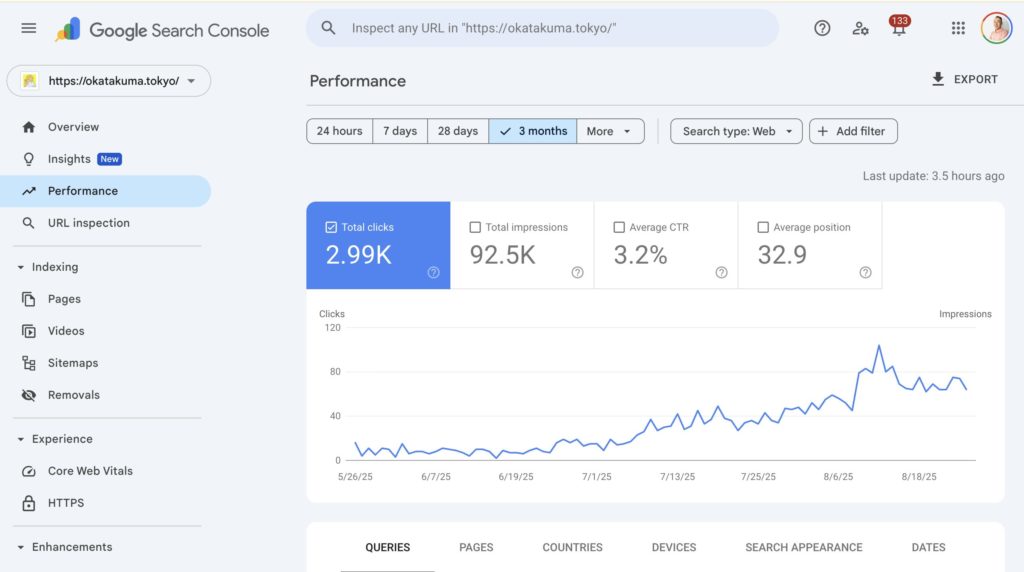Click the 32.9 average position value
The image size is (1024, 572).
[x=782, y=255]
